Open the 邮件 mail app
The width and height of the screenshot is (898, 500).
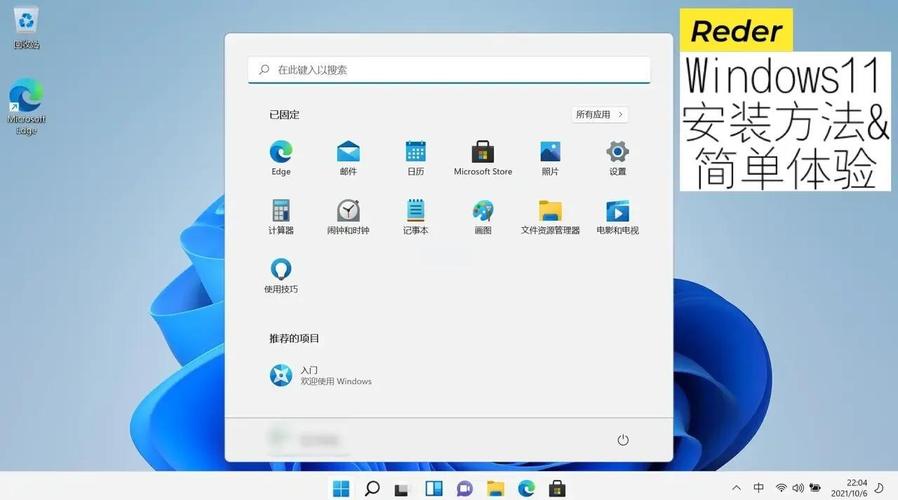[348, 158]
